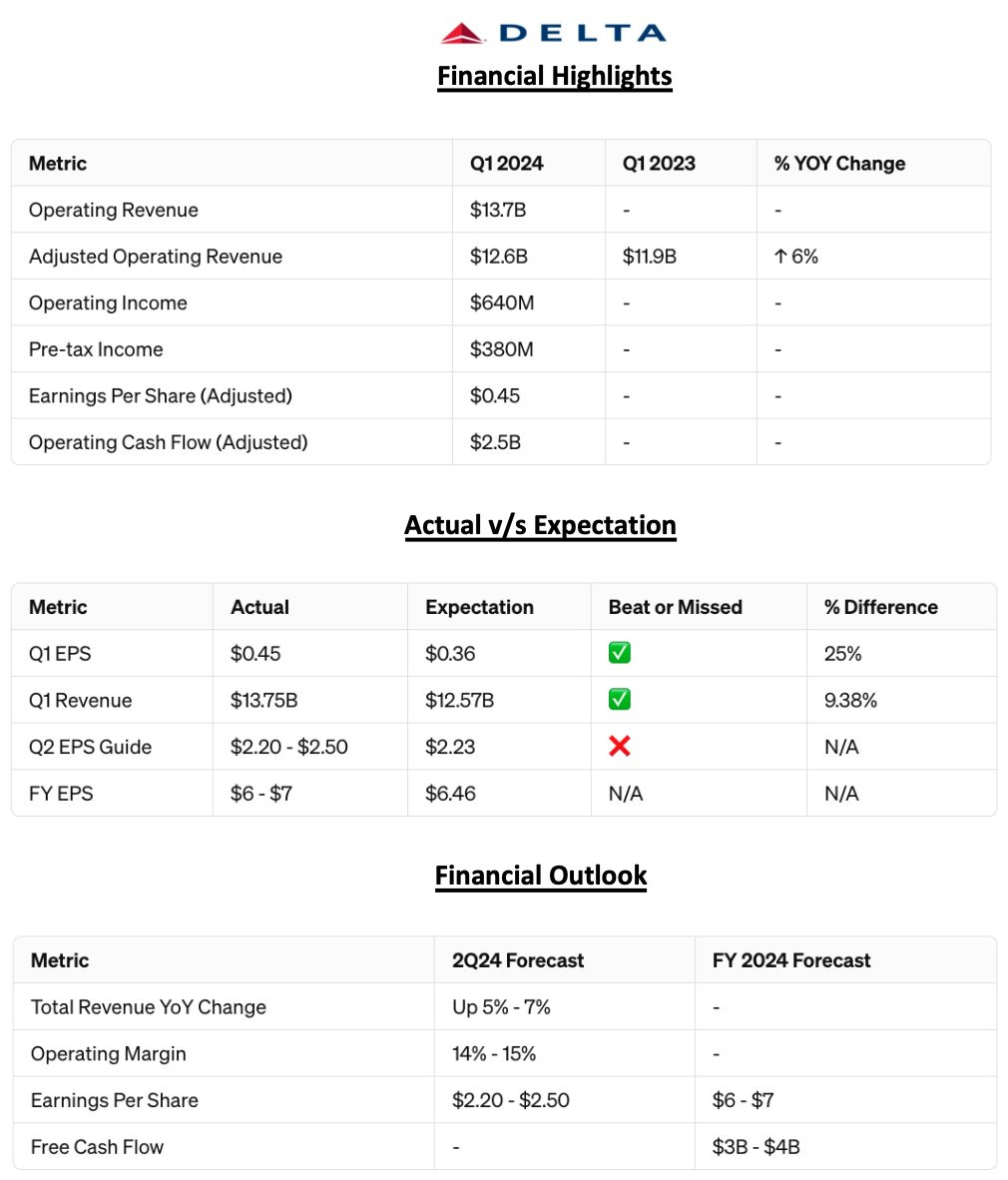Click the green checkmark for Q1 Revenue
Viewport: 1008px width, 1180px height.
[x=620, y=700]
